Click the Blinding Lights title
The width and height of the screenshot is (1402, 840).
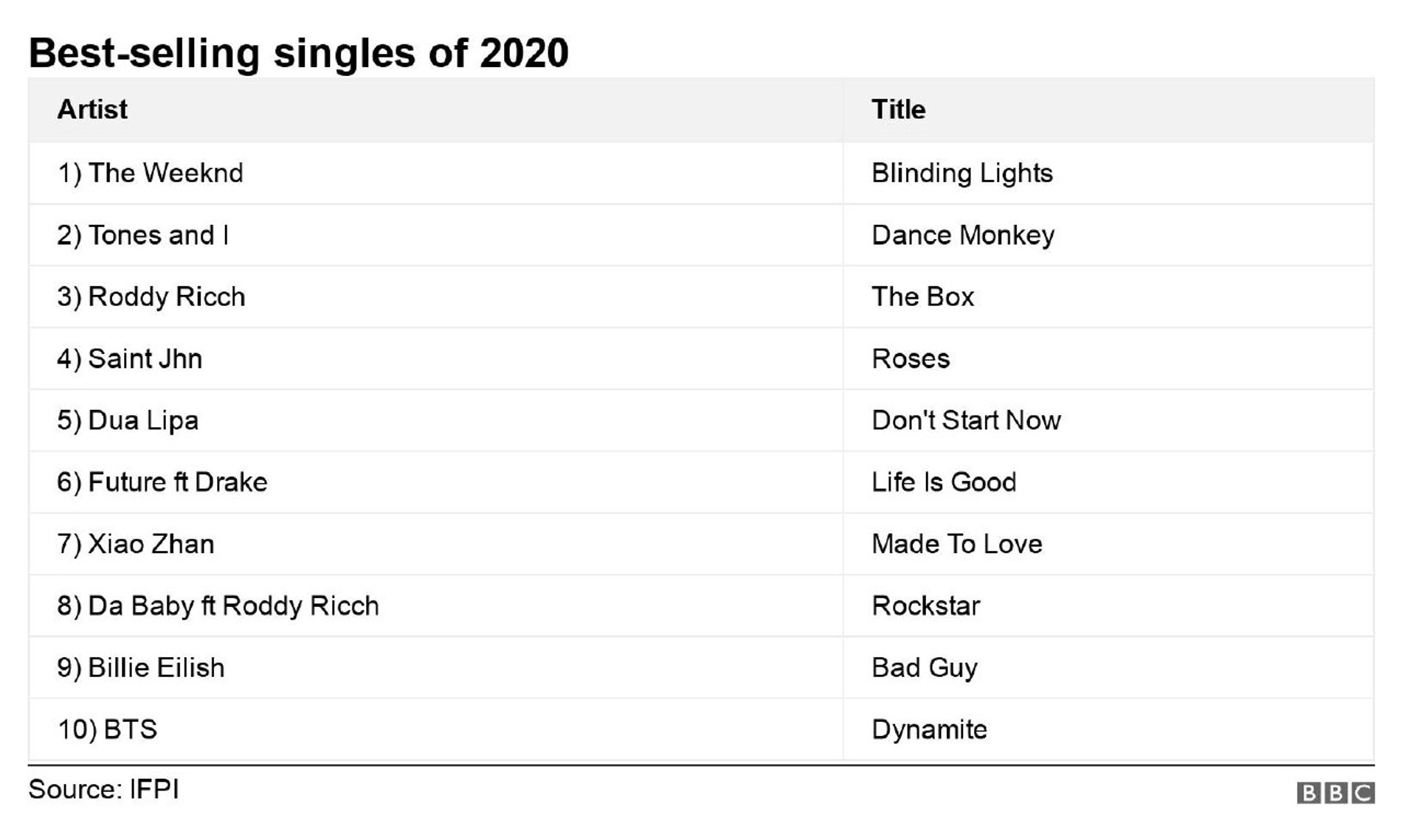[x=961, y=173]
